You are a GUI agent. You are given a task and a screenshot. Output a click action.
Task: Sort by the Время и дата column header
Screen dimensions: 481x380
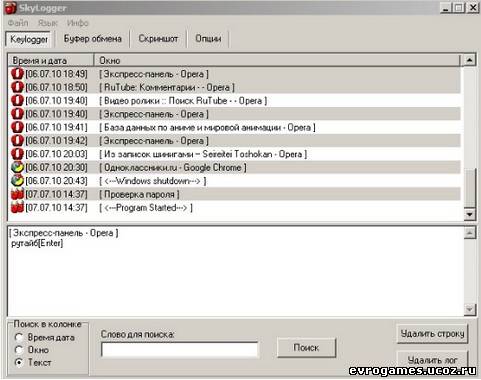pos(51,60)
